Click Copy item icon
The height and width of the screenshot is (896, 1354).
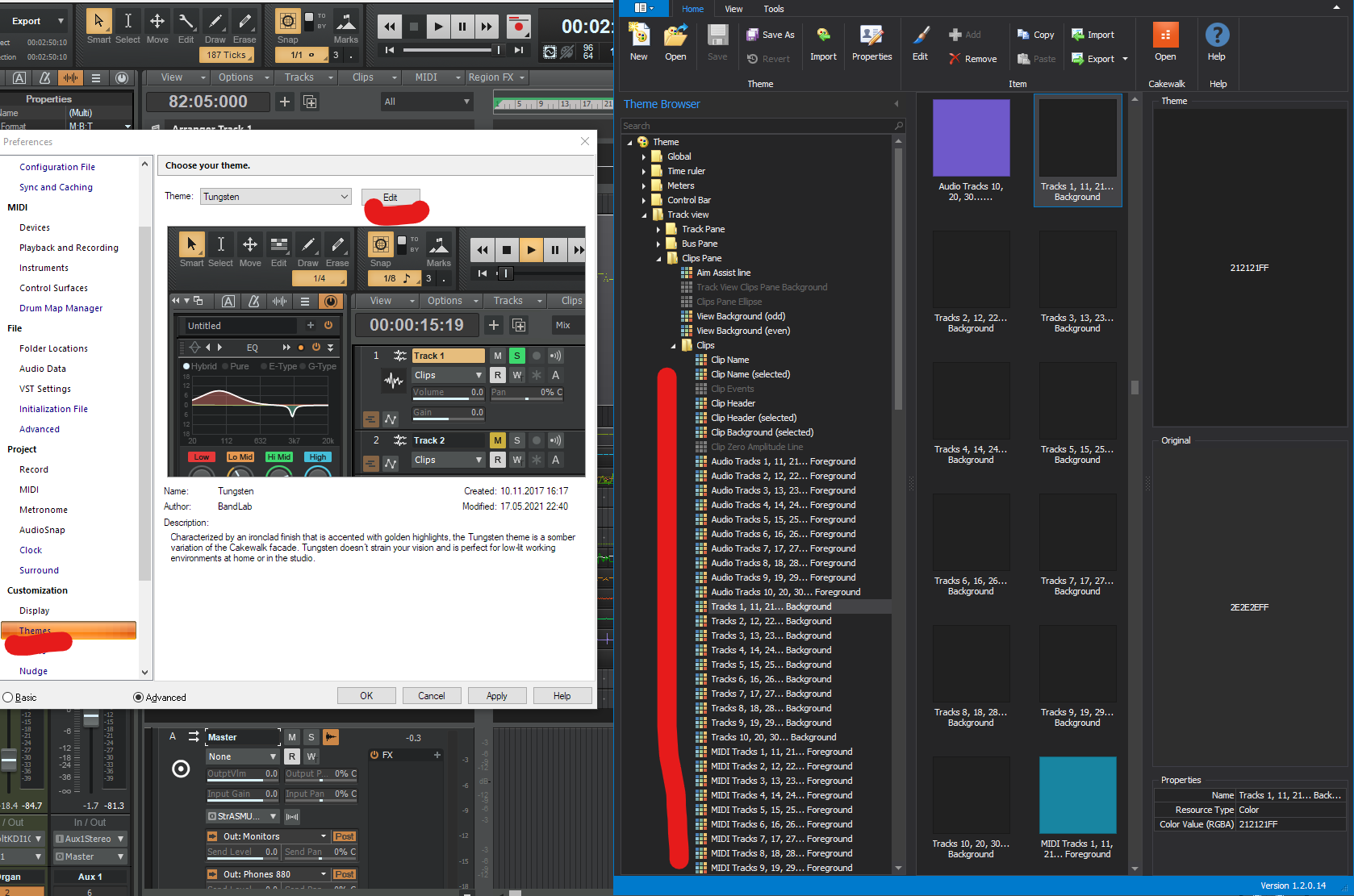(1036, 35)
